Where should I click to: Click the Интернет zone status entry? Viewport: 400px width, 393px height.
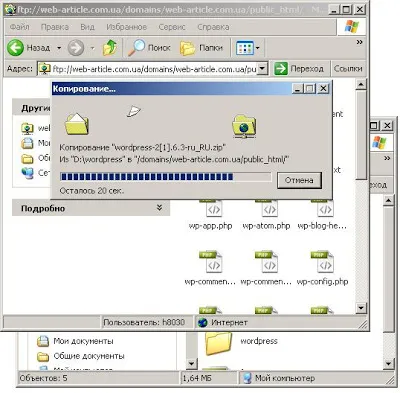click(x=223, y=322)
